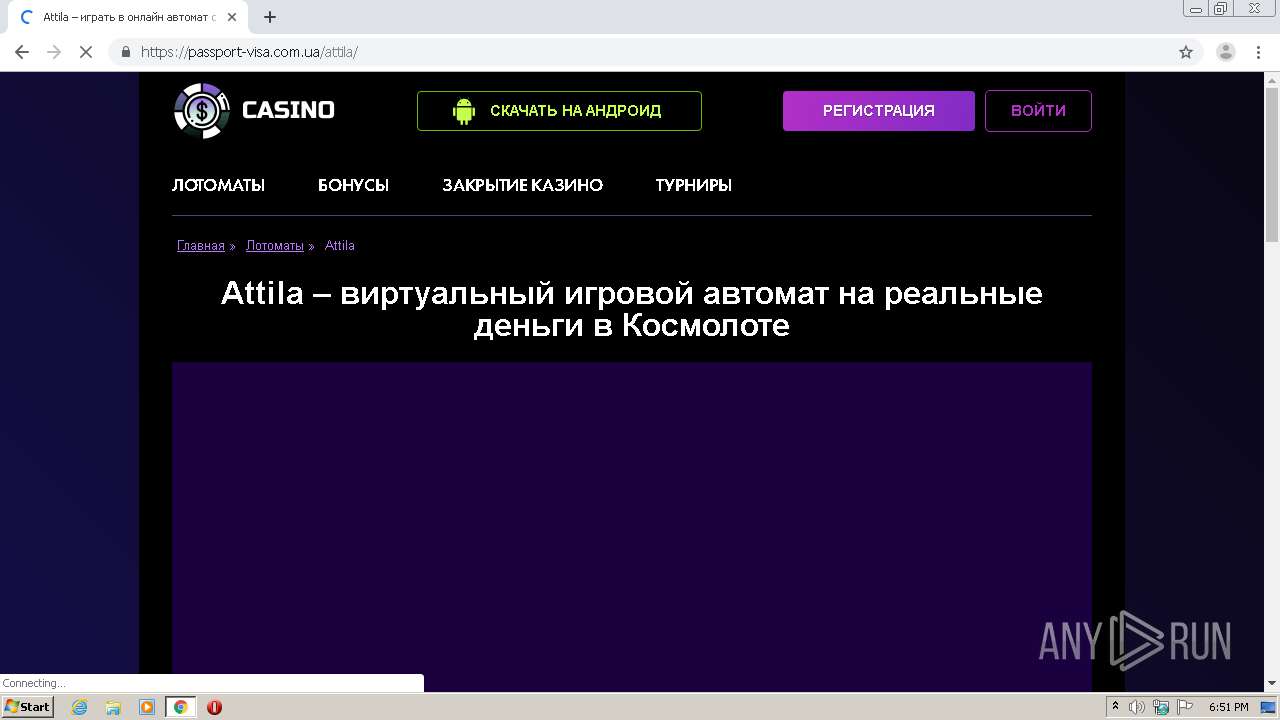Click the Attila breadcrumb text
The height and width of the screenshot is (720, 1280).
340,246
